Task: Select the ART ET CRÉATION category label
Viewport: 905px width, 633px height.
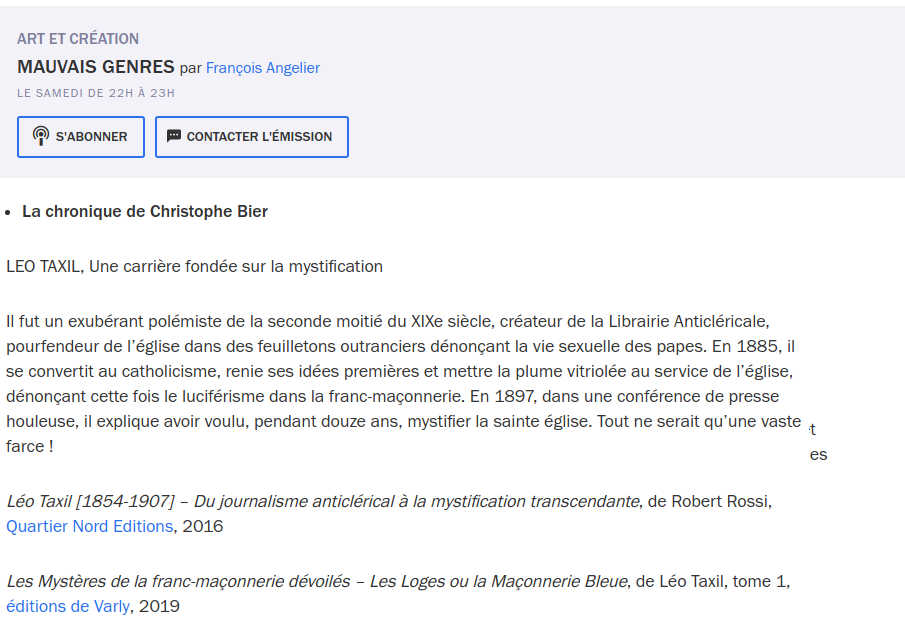Action: [78, 39]
